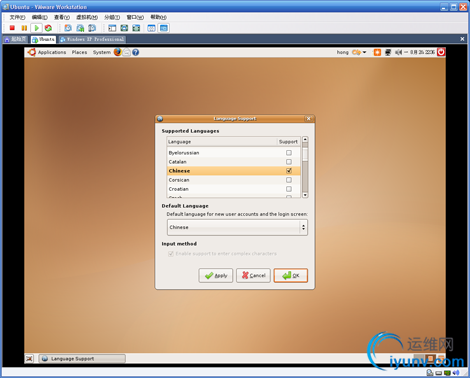Check the Byelorussian support checkbox
Image resolution: width=470 pixels, height=378 pixels.
[289, 153]
